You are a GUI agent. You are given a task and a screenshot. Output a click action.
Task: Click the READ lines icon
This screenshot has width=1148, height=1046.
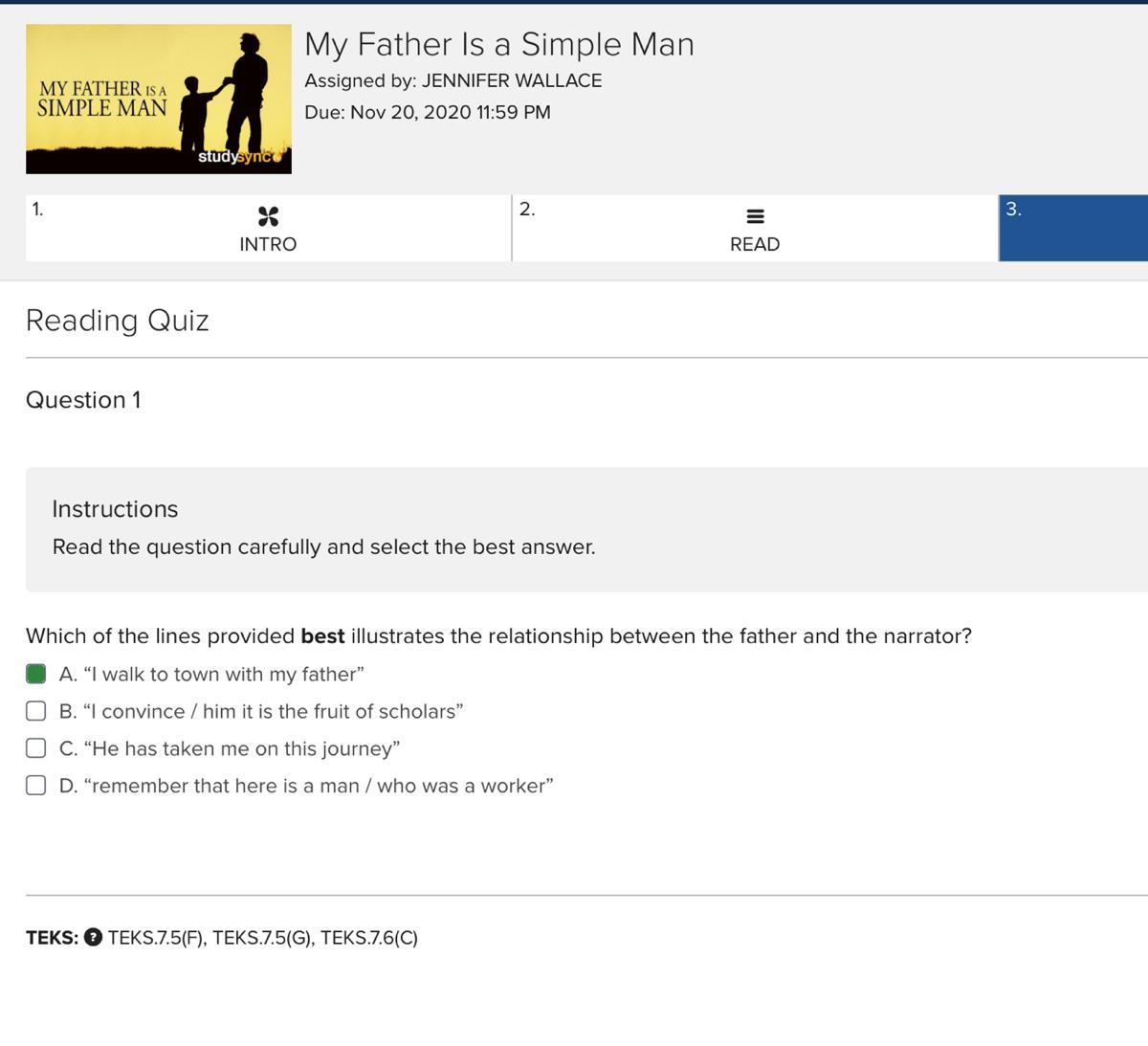pyautogui.click(x=755, y=217)
